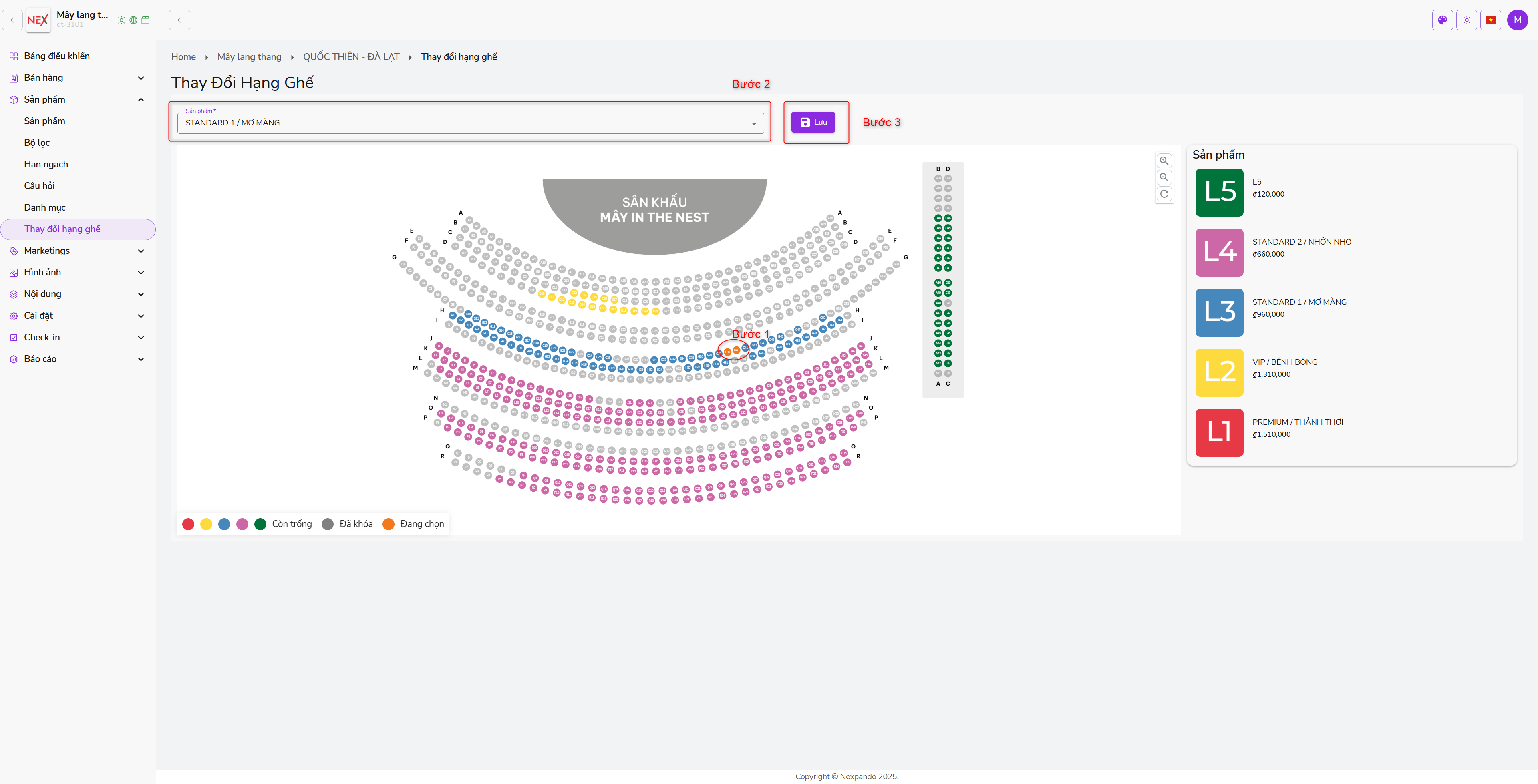Zoom out of the seat map

1164,177
